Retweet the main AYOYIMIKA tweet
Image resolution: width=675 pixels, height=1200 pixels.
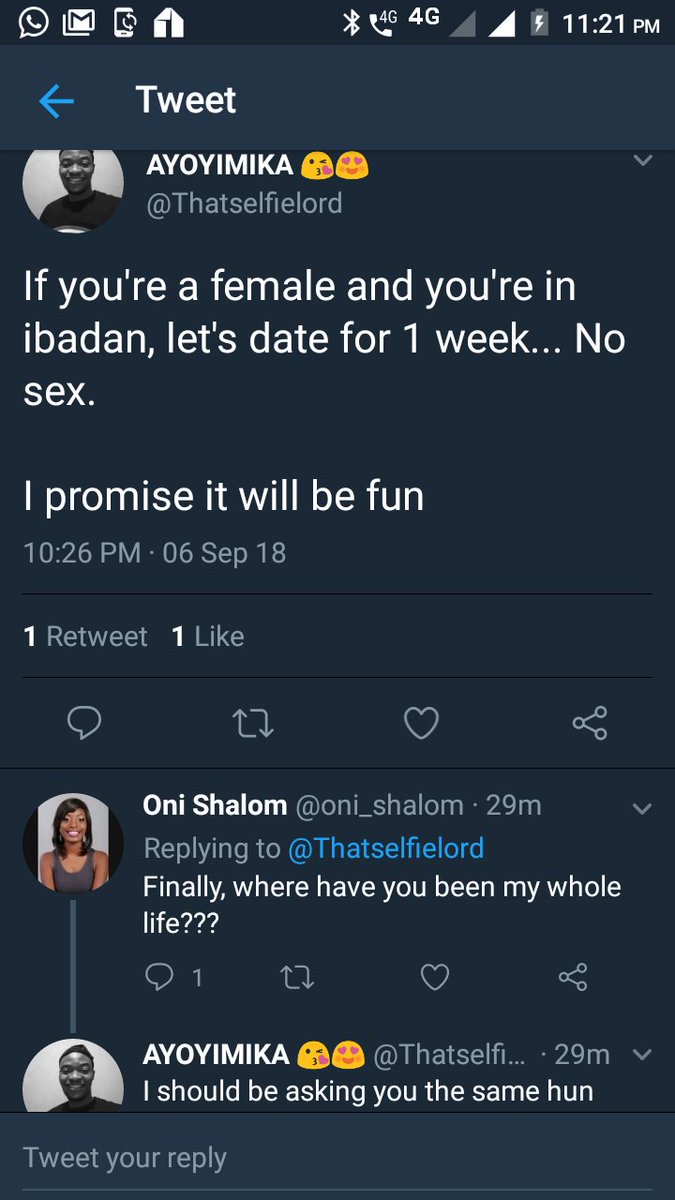[x=253, y=723]
